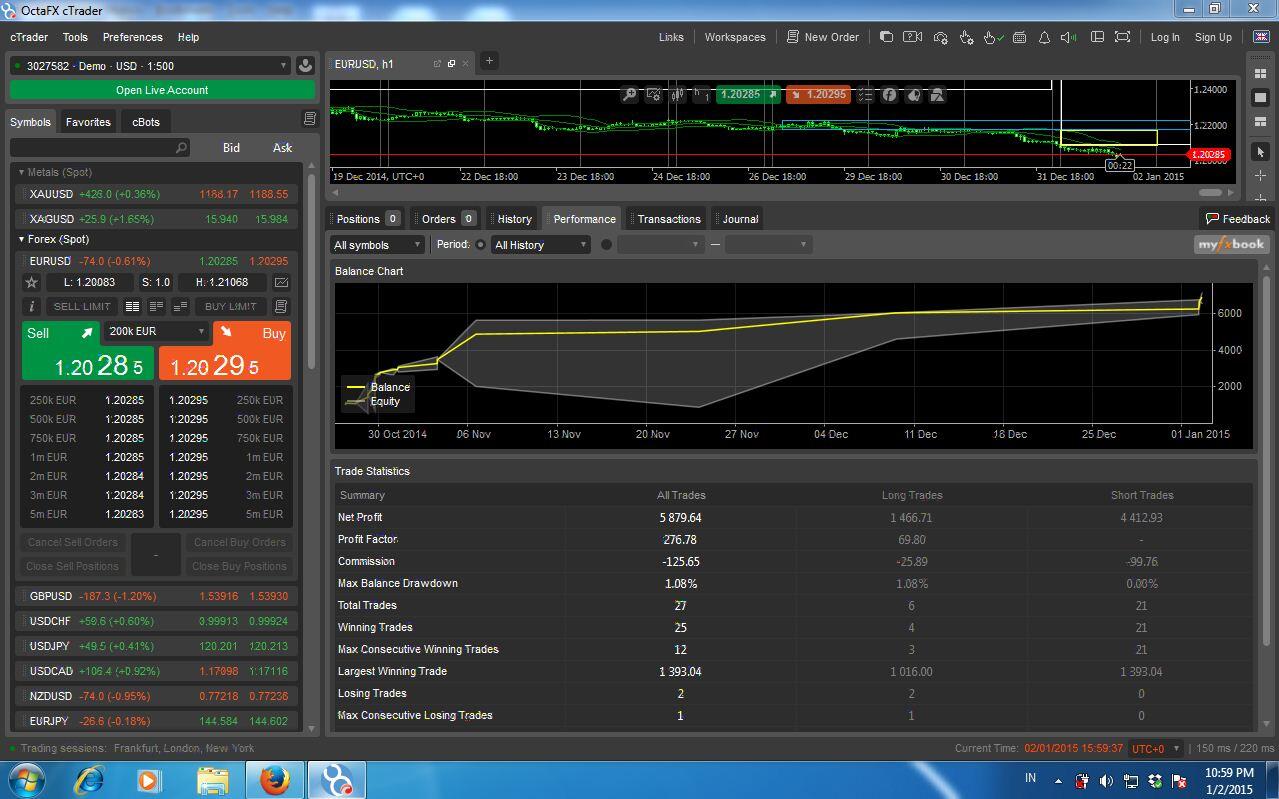Select multi-chart grid layout icon
The height and width of the screenshot is (799, 1279).
point(1260,73)
